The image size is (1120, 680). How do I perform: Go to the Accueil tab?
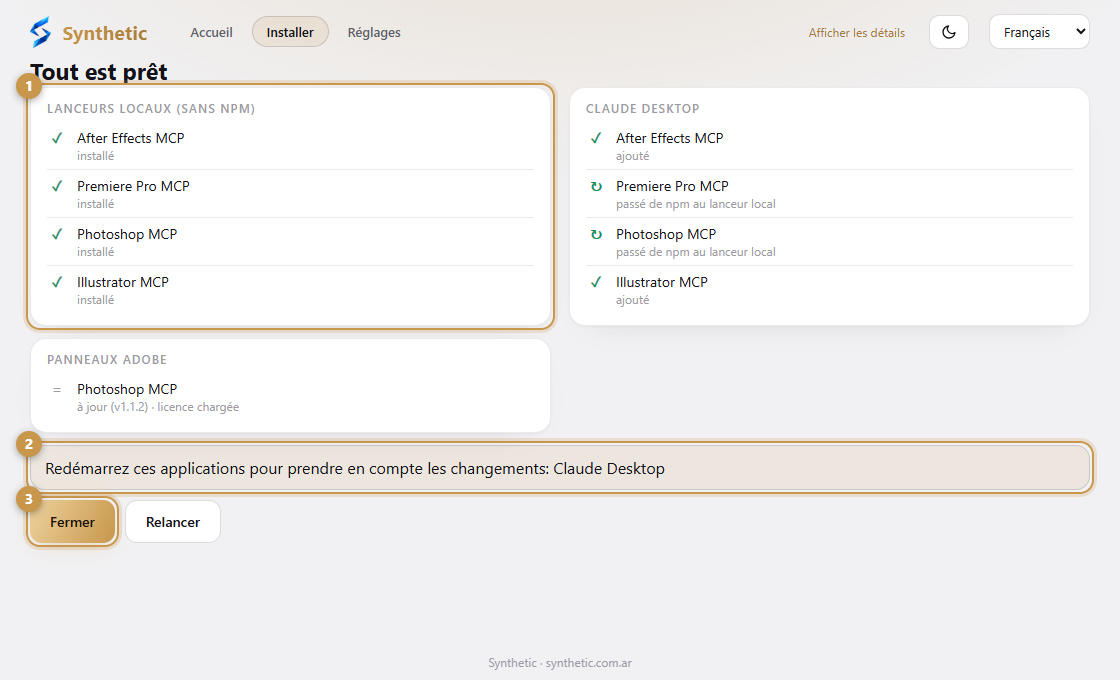click(x=211, y=32)
